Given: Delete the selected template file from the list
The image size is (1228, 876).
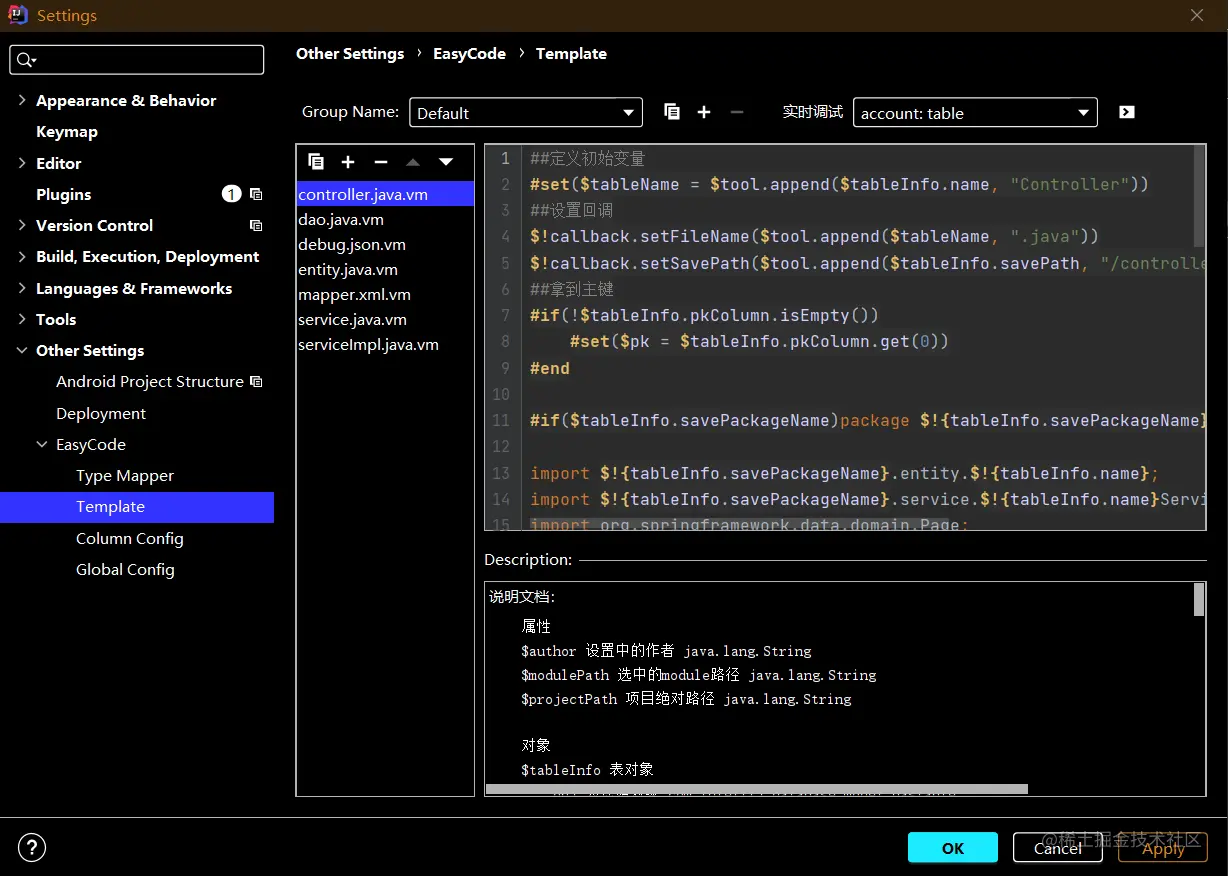Looking at the screenshot, I should (x=381, y=161).
